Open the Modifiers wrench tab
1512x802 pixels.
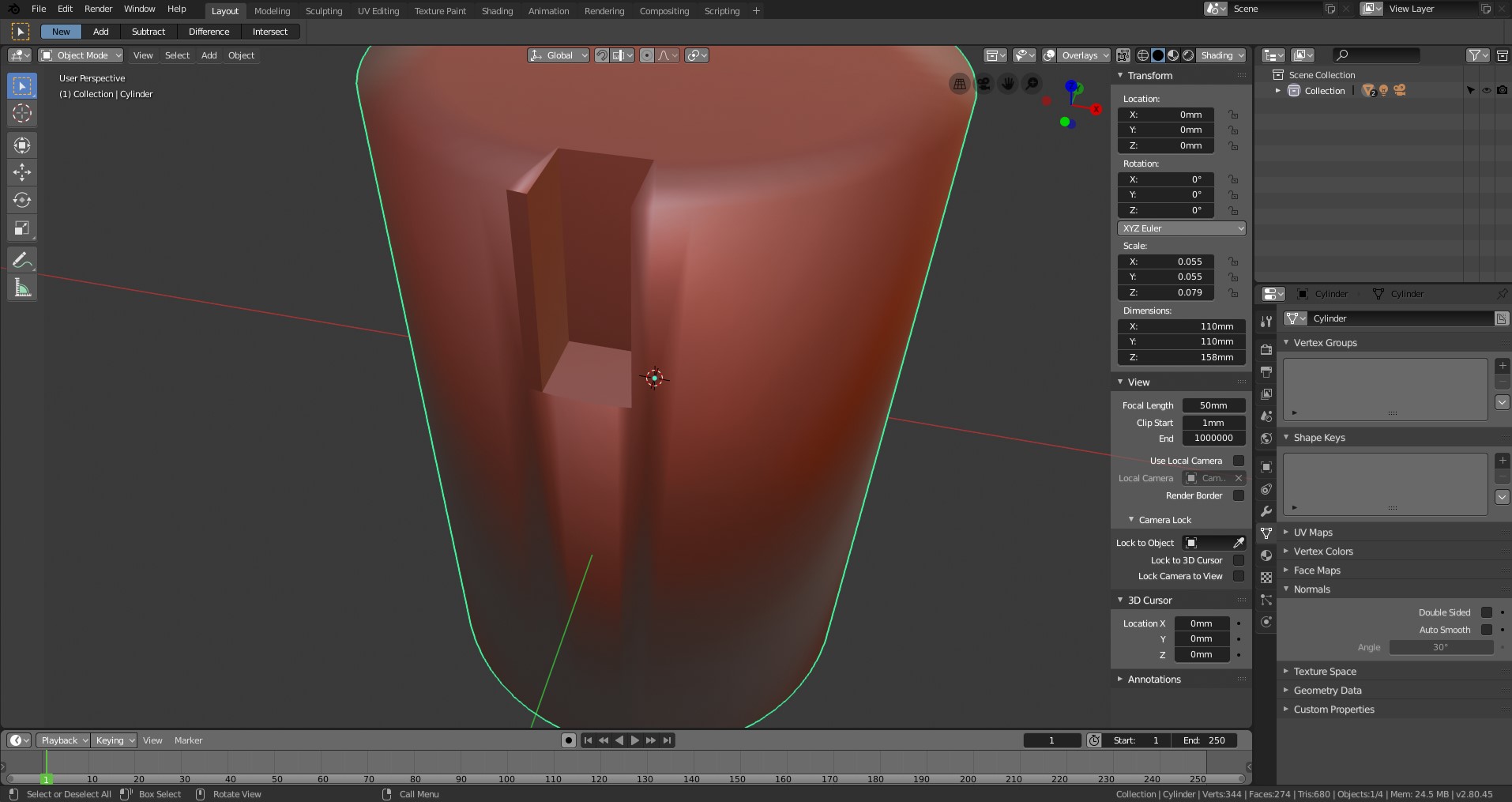(x=1266, y=511)
